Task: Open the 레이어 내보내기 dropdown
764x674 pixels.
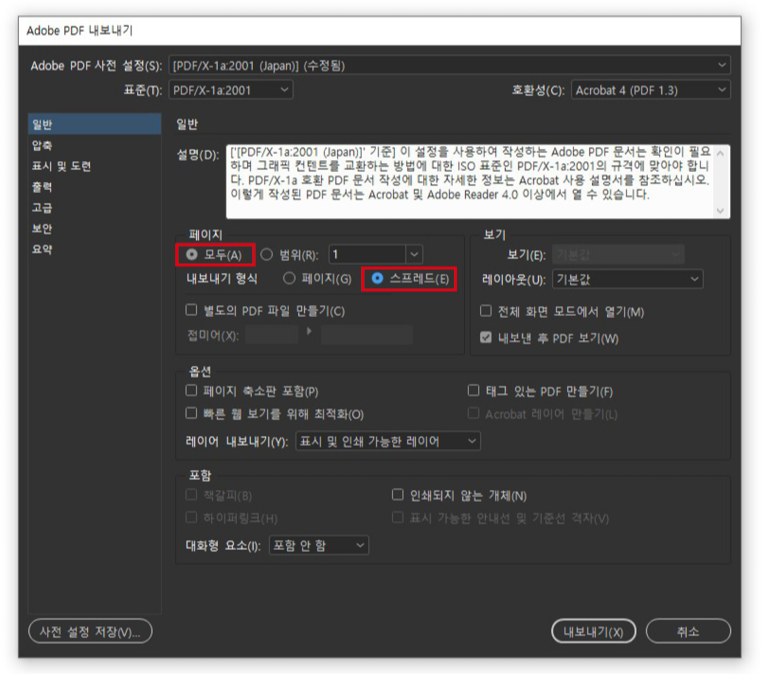Action: [387, 441]
